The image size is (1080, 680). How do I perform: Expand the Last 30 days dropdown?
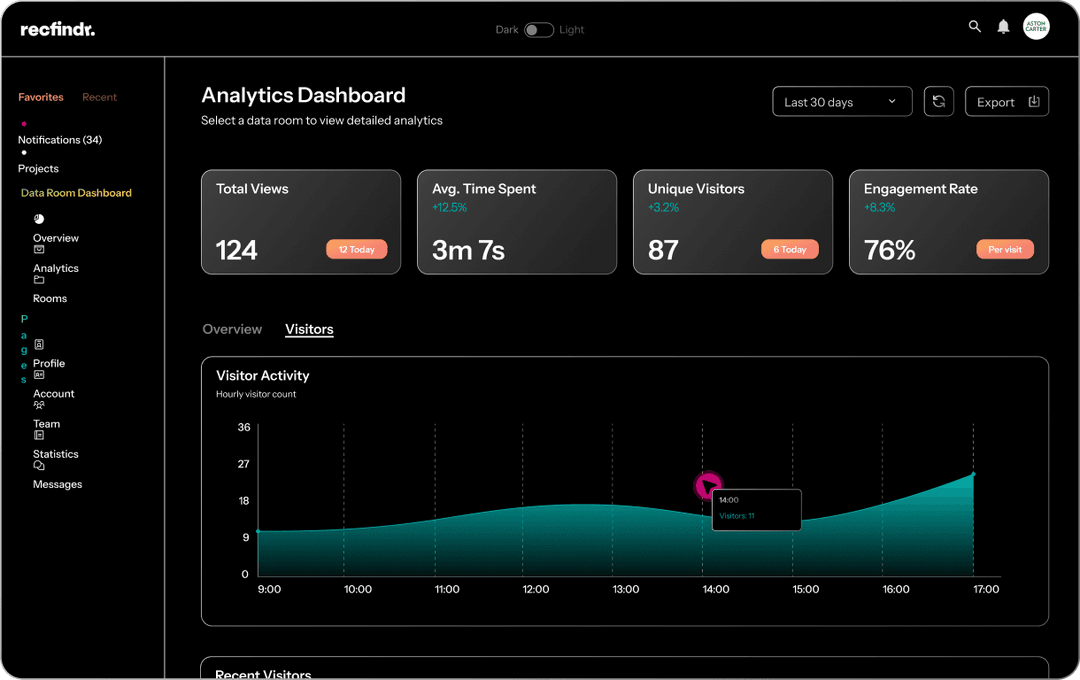point(842,102)
